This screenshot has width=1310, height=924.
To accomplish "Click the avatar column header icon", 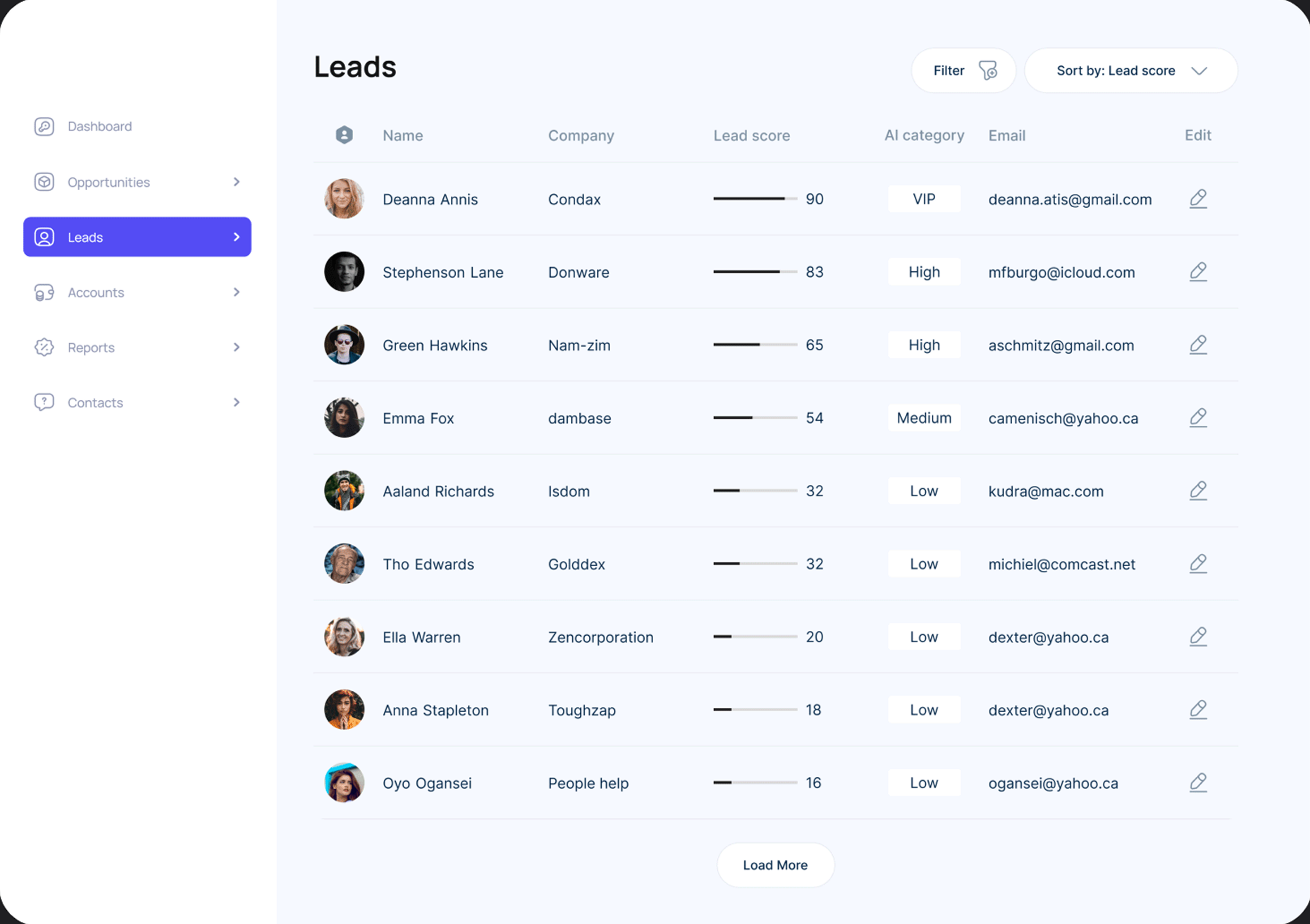I will (344, 135).
